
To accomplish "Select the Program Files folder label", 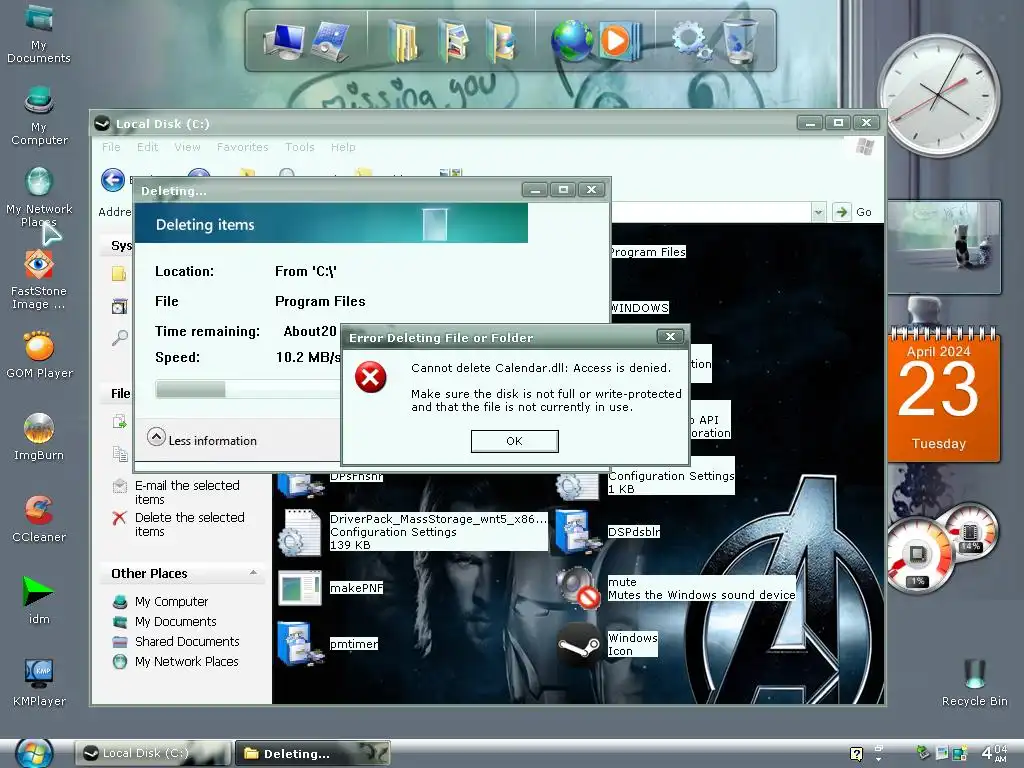I will (647, 252).
